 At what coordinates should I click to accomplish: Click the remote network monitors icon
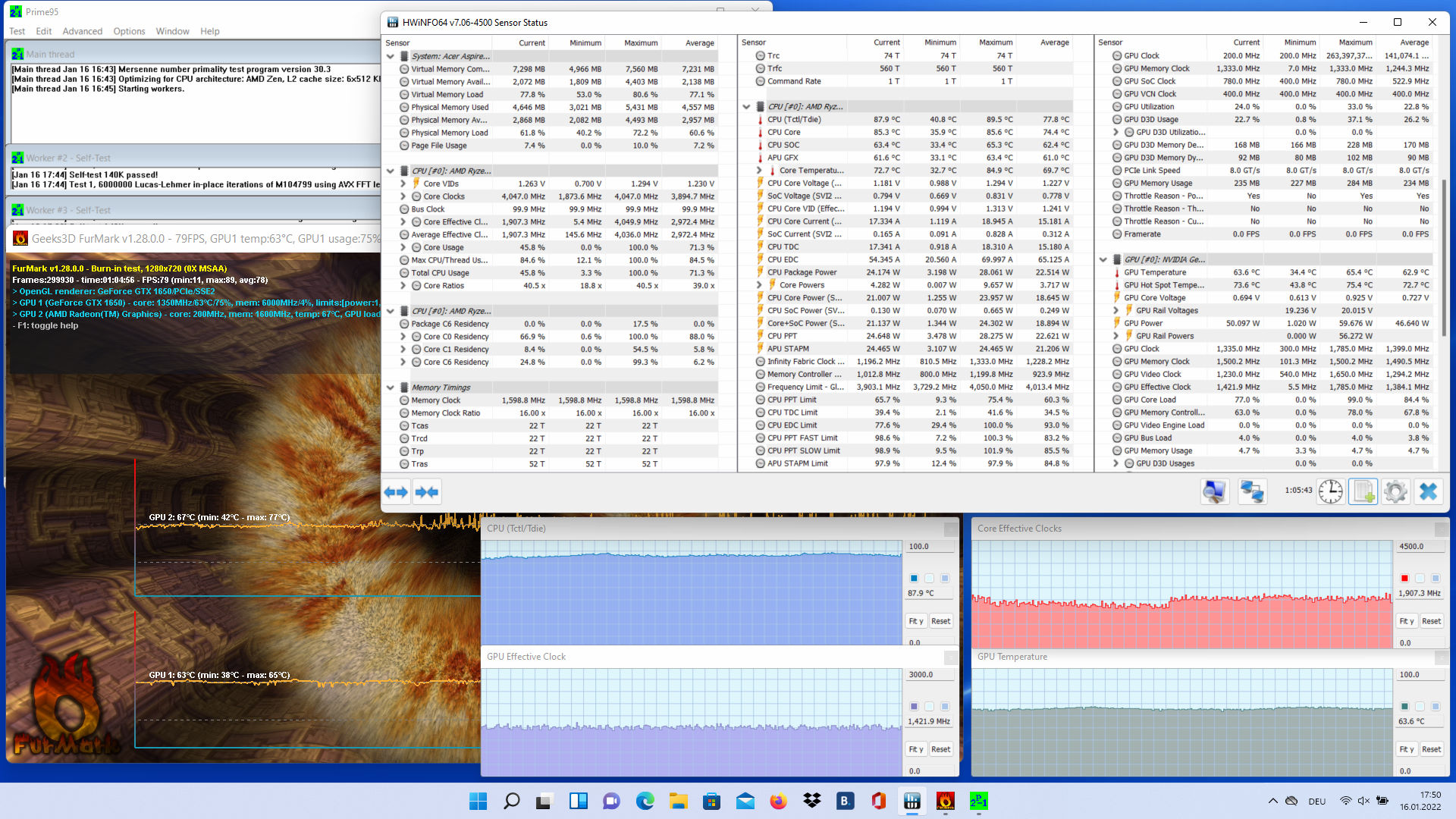1251,491
